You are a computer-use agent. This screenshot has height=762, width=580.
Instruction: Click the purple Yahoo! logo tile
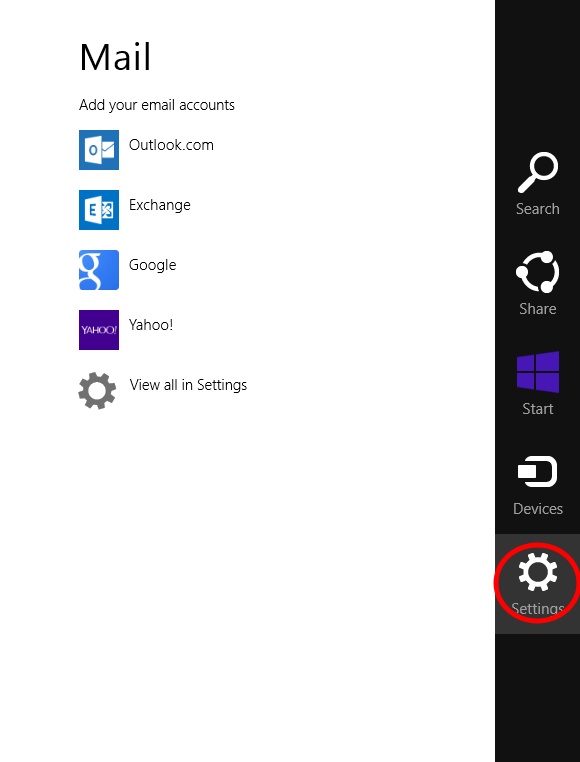99,330
